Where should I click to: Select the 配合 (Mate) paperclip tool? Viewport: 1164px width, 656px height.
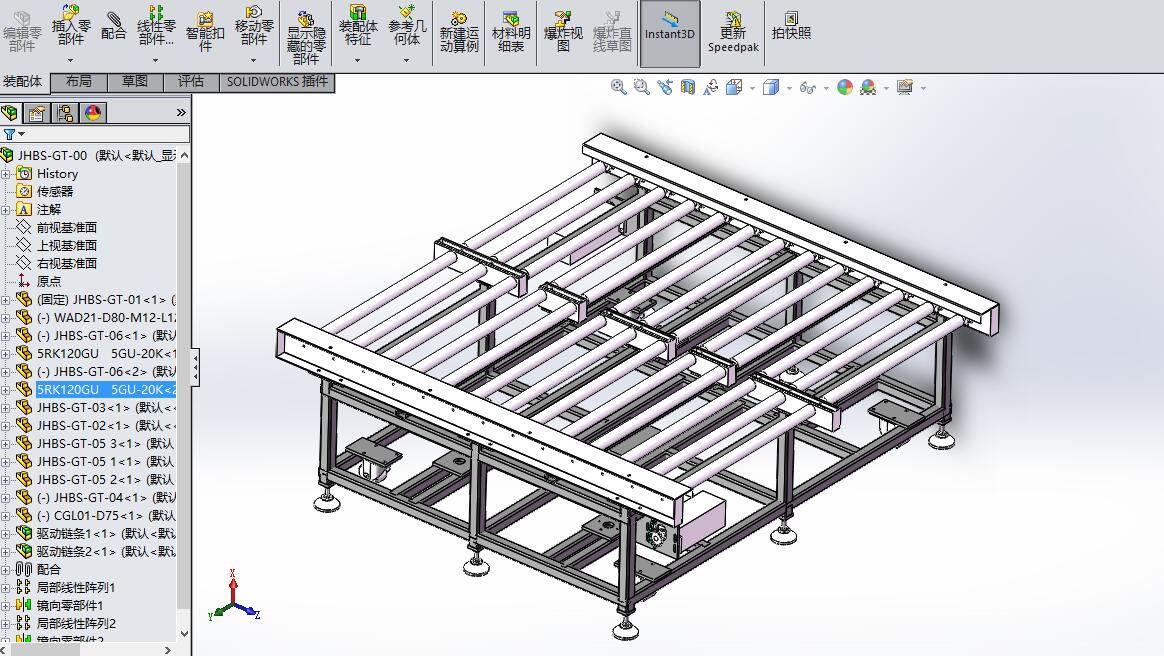(114, 26)
